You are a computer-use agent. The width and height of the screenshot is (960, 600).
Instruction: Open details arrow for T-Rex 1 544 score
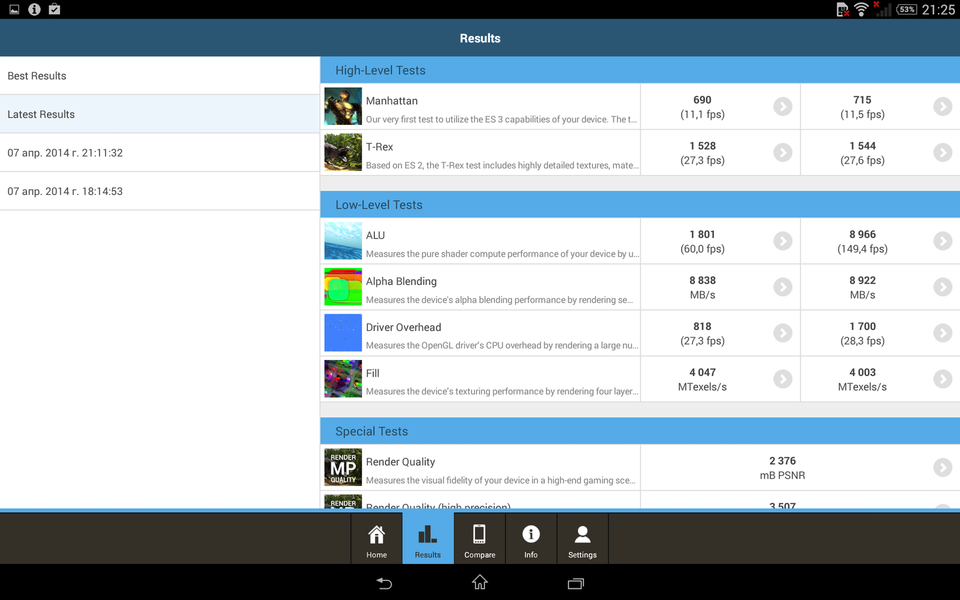click(x=943, y=152)
